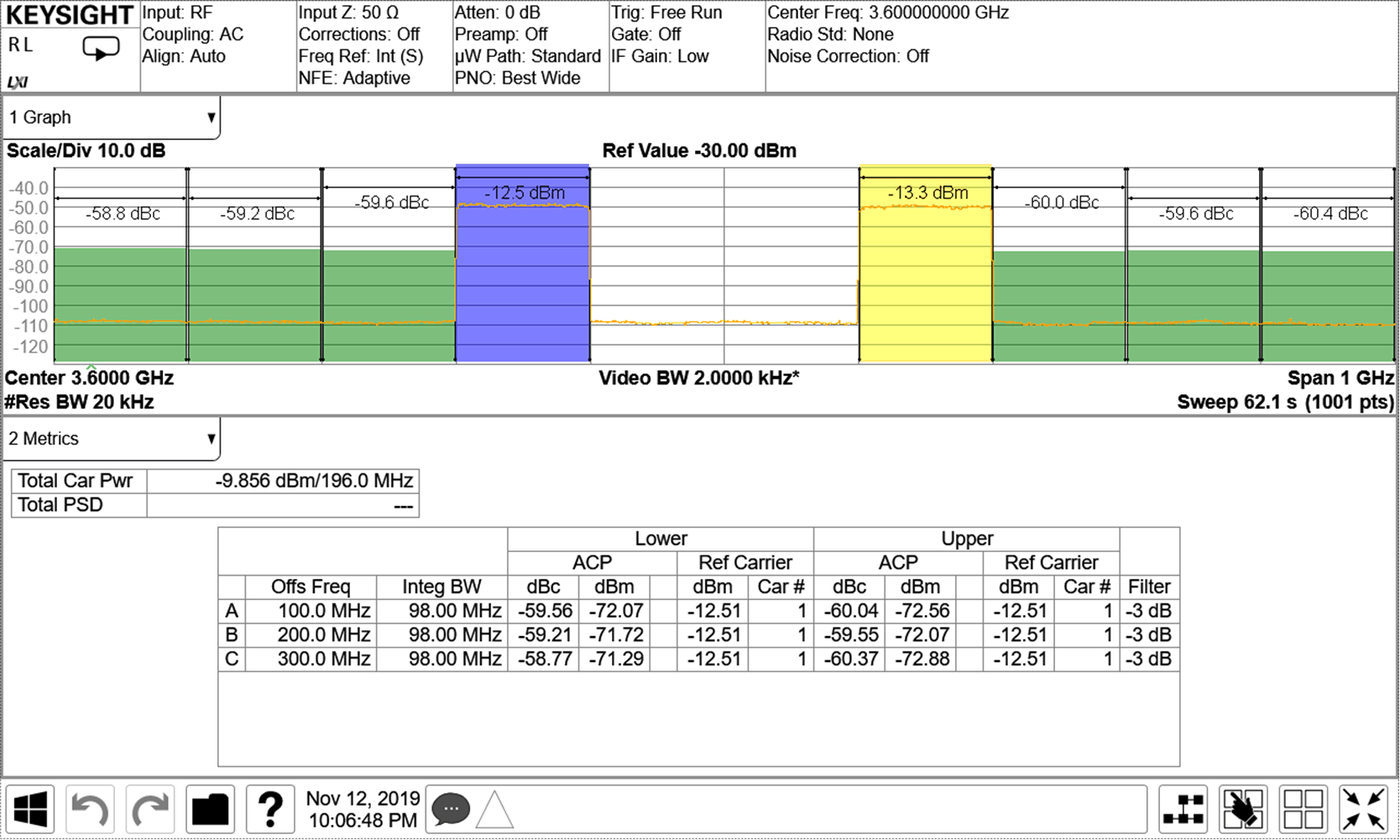Image resolution: width=1400 pixels, height=840 pixels.
Task: Toggle Noise Correction setting
Action: tap(849, 55)
